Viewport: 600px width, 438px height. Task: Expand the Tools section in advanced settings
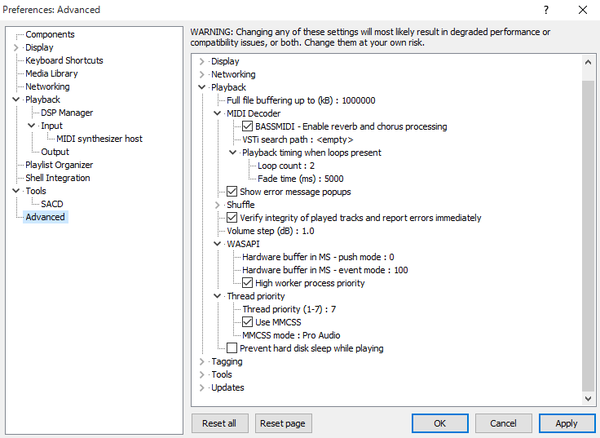pos(202,374)
